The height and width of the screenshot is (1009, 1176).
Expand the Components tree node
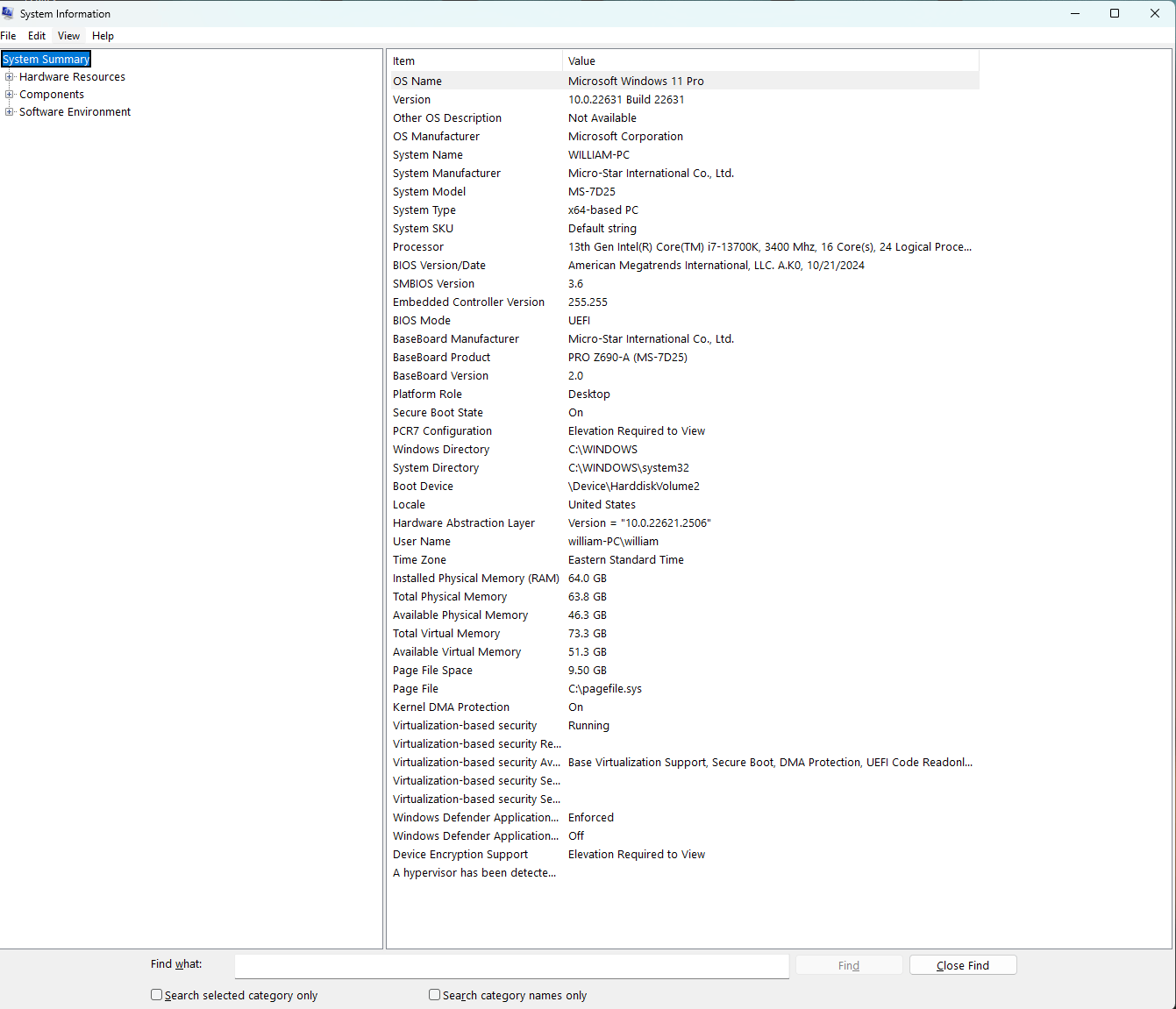[x=10, y=95]
